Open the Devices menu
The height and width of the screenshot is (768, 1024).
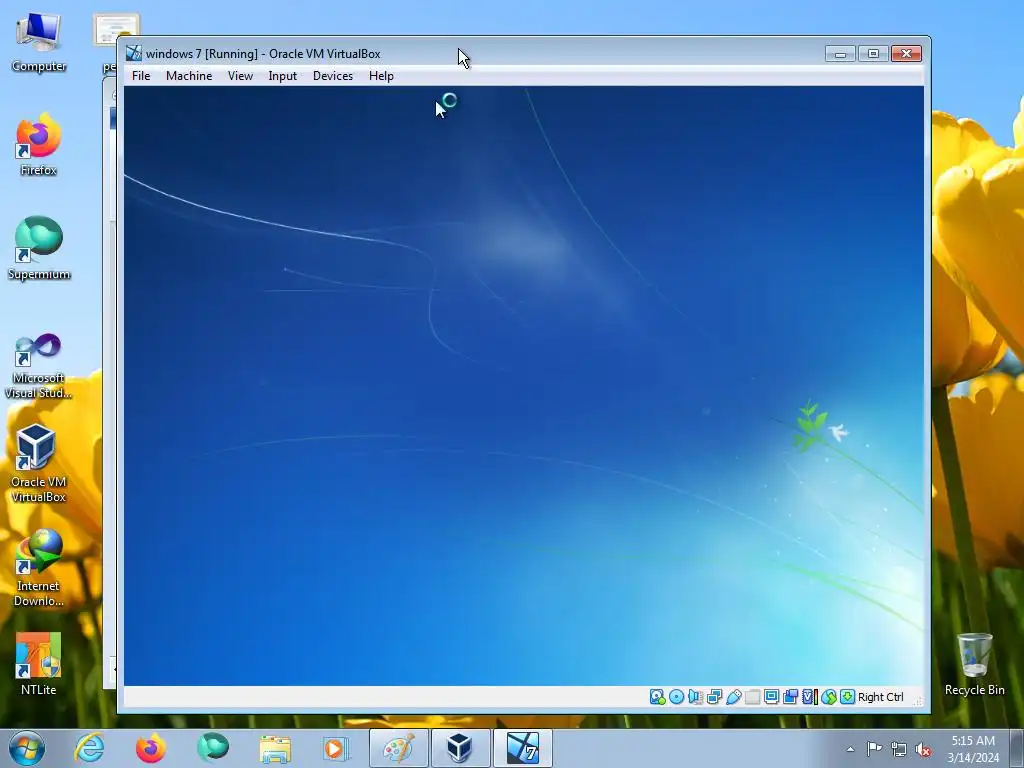tap(333, 76)
